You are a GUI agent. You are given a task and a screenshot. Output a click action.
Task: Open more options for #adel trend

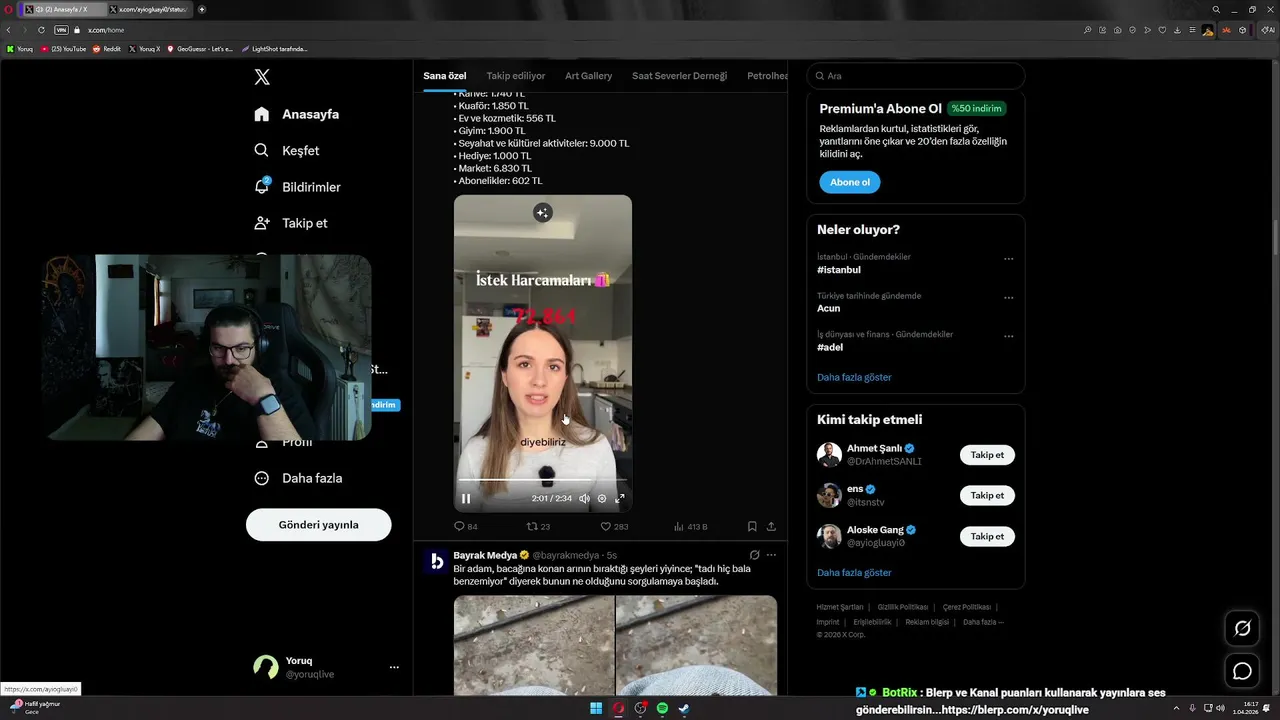click(x=1008, y=337)
